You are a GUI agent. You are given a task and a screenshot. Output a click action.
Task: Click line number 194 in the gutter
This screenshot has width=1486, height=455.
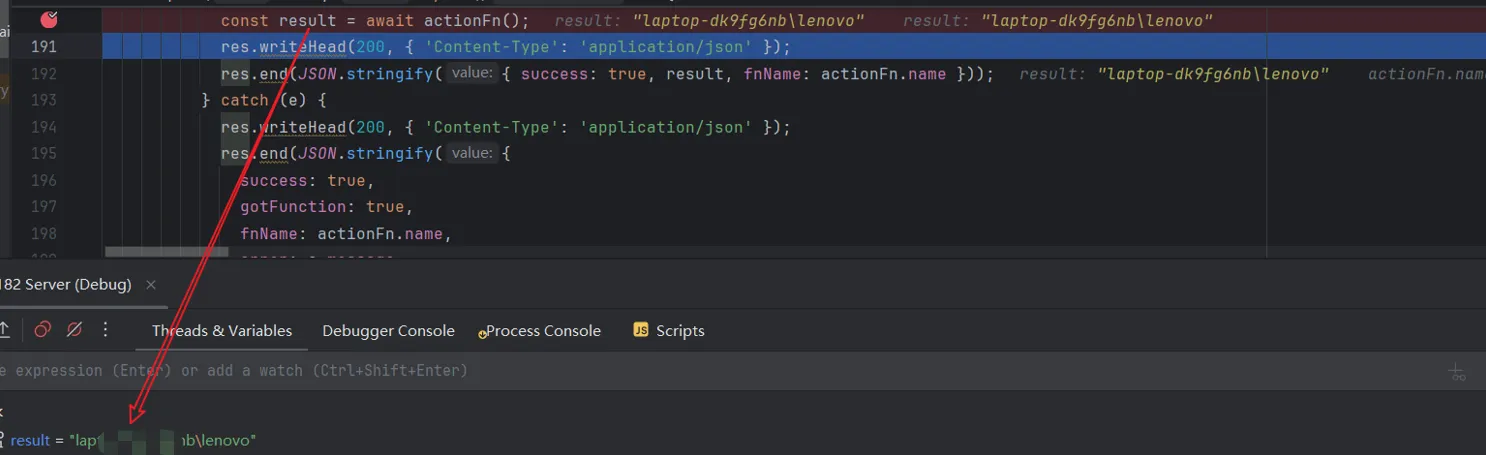[x=44, y=127]
